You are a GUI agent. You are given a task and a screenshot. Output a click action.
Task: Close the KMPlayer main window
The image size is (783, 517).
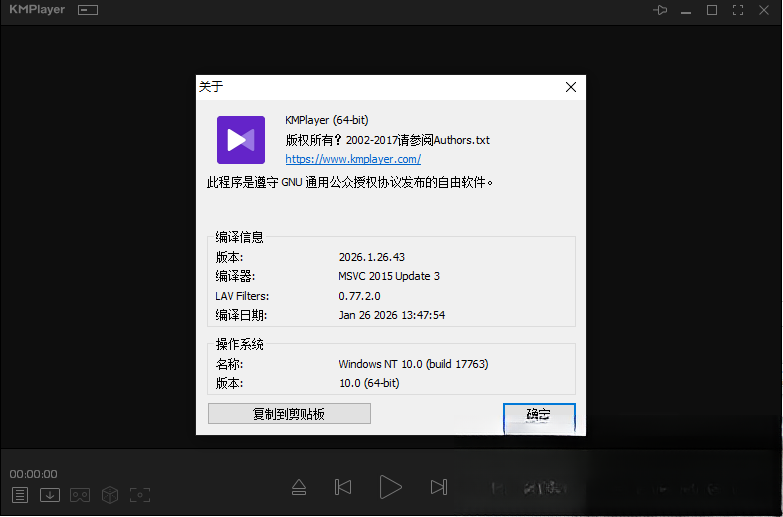tap(764, 10)
